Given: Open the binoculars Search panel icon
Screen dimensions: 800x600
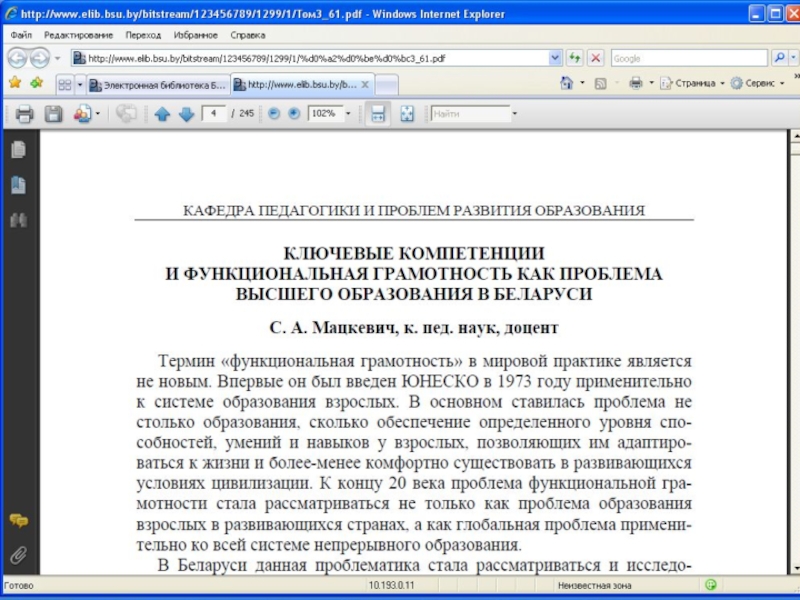Looking at the screenshot, I should click(x=18, y=220).
